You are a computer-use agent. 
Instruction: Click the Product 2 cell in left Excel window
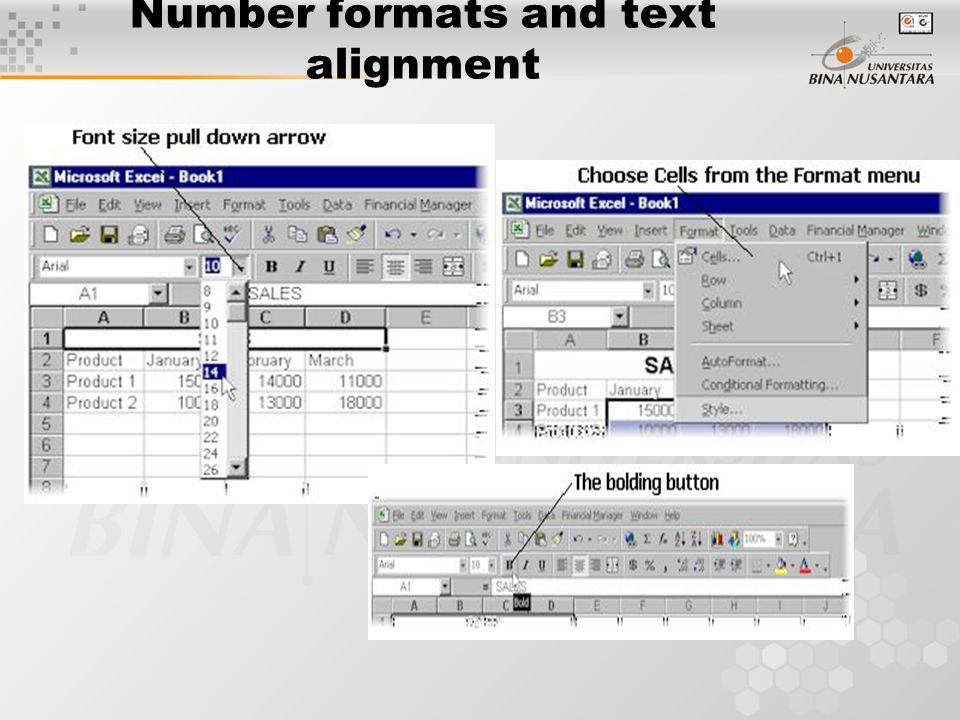pyautogui.click(x=102, y=402)
